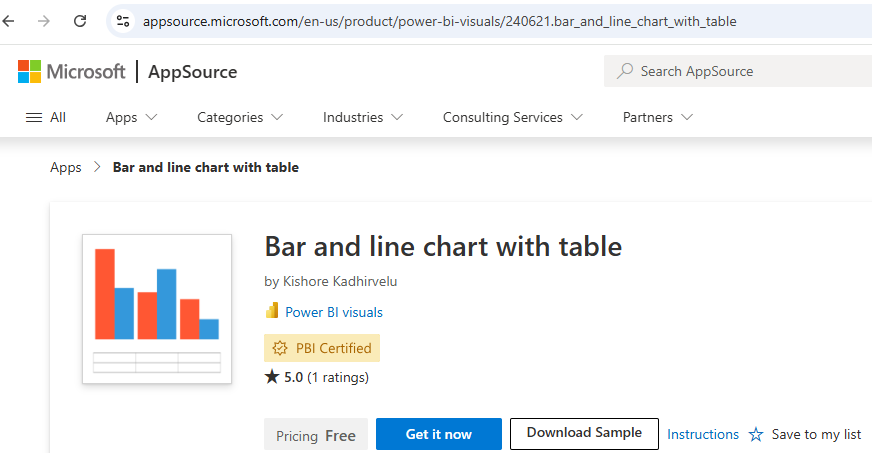Viewport: 872px width, 453px height.
Task: Click the PBI Certified badge
Action: pyautogui.click(x=322, y=348)
